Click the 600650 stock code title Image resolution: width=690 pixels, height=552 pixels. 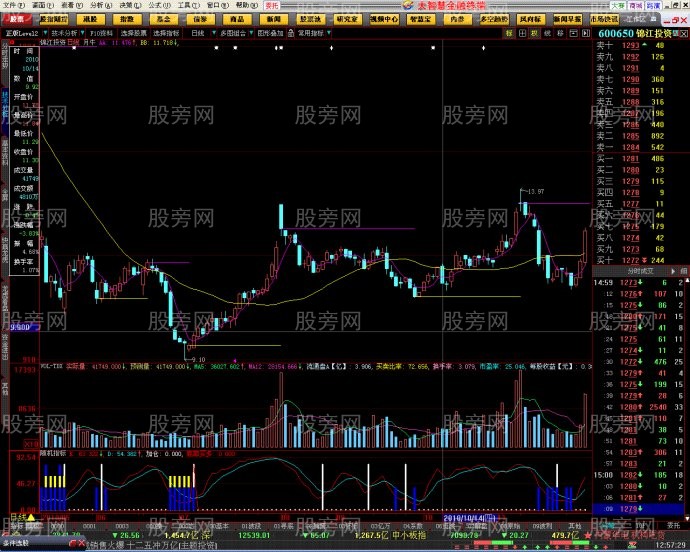point(616,33)
